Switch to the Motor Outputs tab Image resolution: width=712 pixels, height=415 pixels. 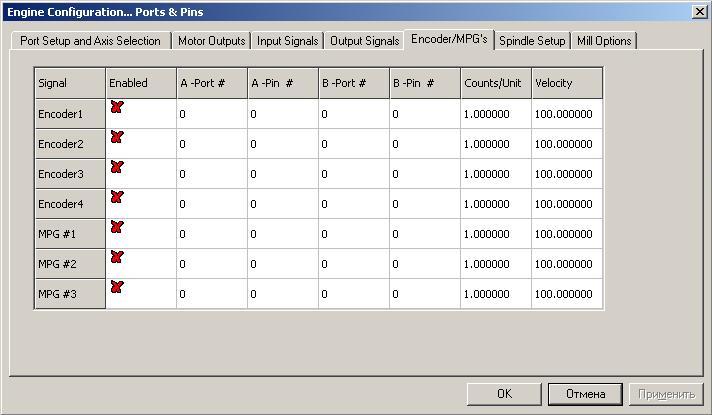(x=212, y=41)
